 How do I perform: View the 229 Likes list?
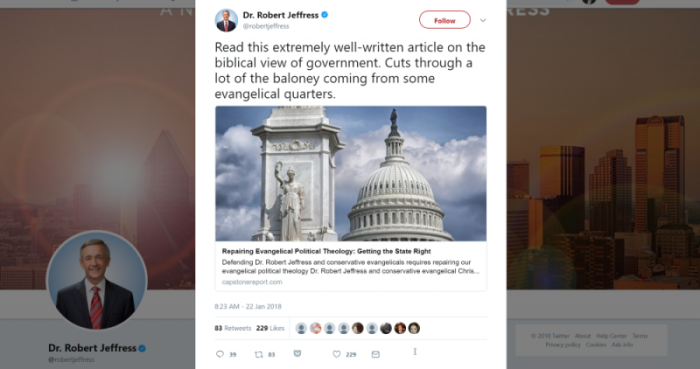pyautogui.click(x=270, y=328)
